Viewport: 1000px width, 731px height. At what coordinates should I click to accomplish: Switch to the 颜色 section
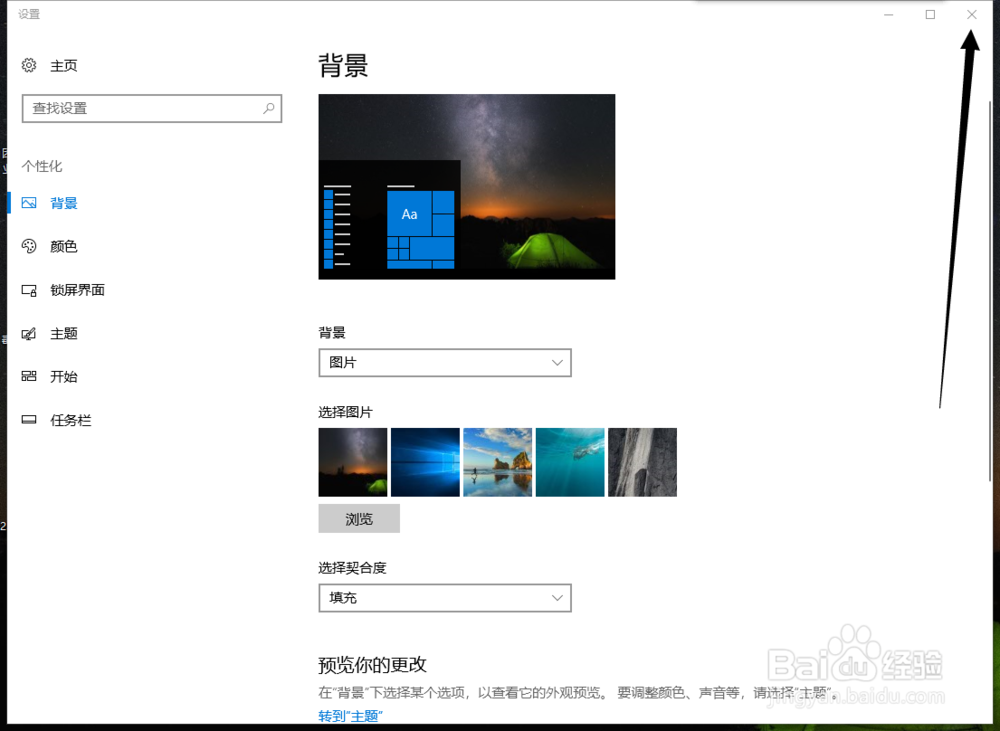(62, 246)
